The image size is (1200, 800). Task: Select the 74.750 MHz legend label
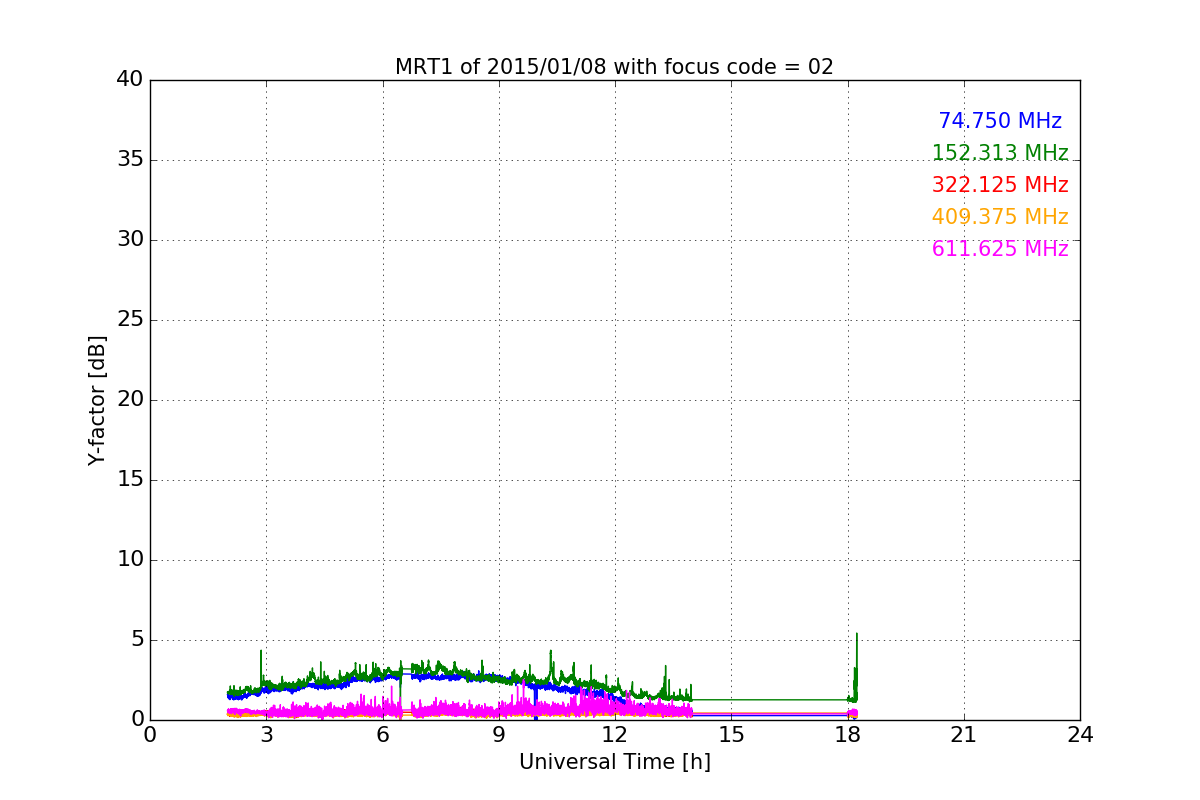point(1000,121)
